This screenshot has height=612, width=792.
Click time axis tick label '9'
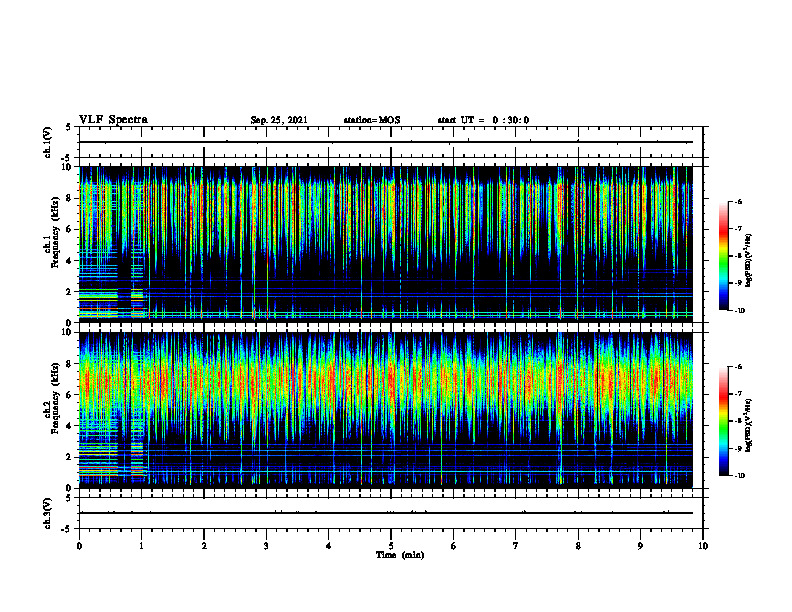[640, 546]
